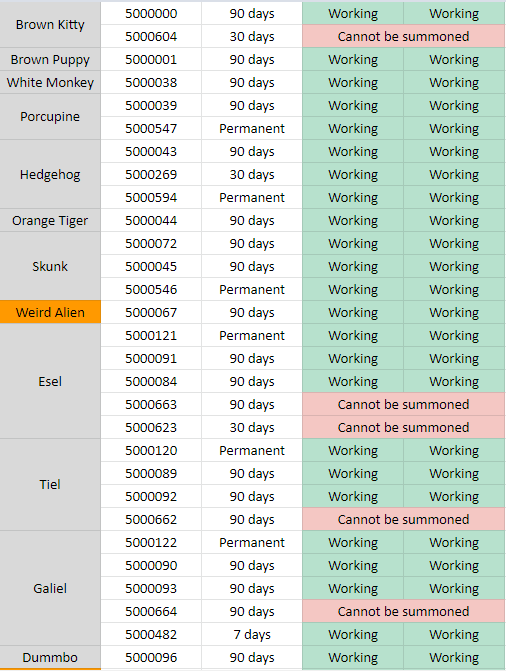Select the Tiel merged cell
The width and height of the screenshot is (506, 671).
click(x=50, y=485)
